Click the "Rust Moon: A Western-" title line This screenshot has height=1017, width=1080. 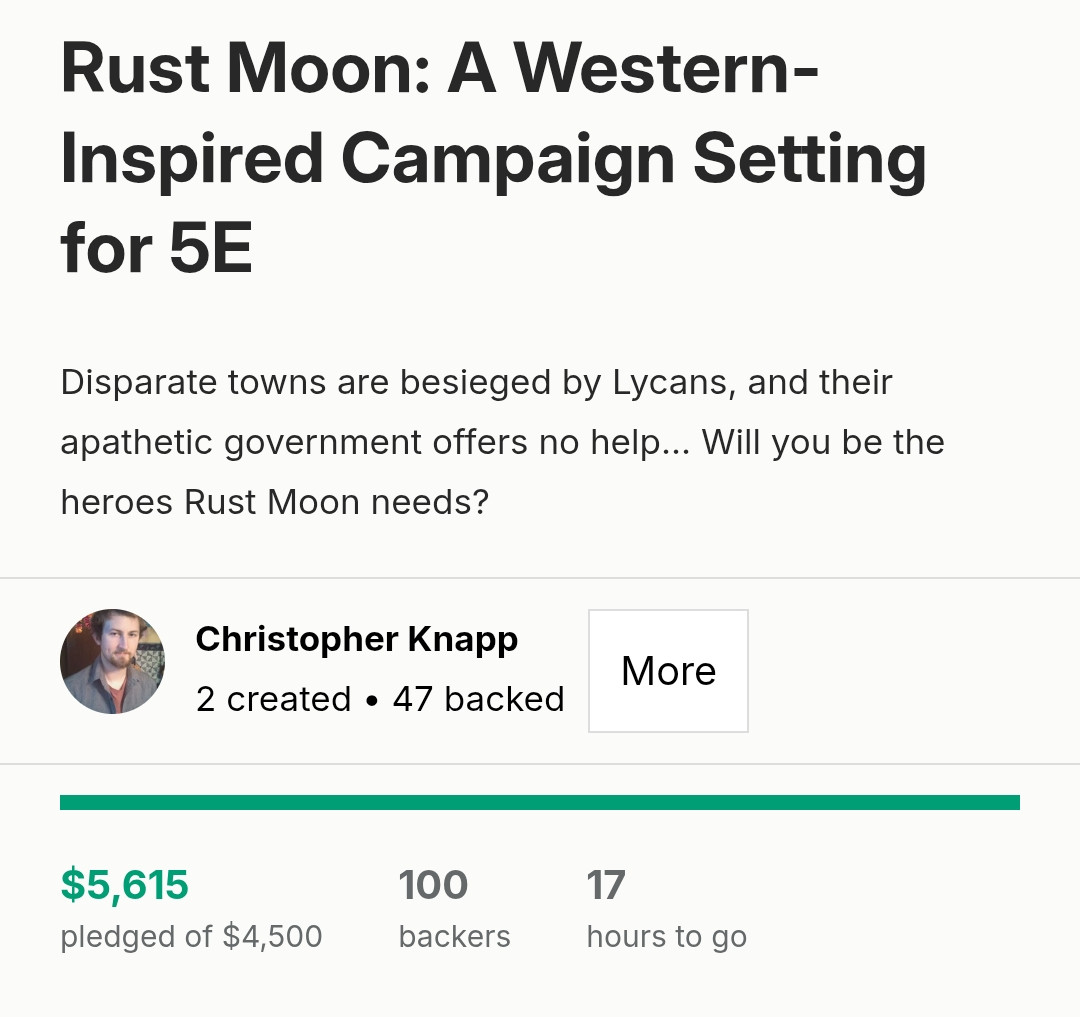[439, 69]
